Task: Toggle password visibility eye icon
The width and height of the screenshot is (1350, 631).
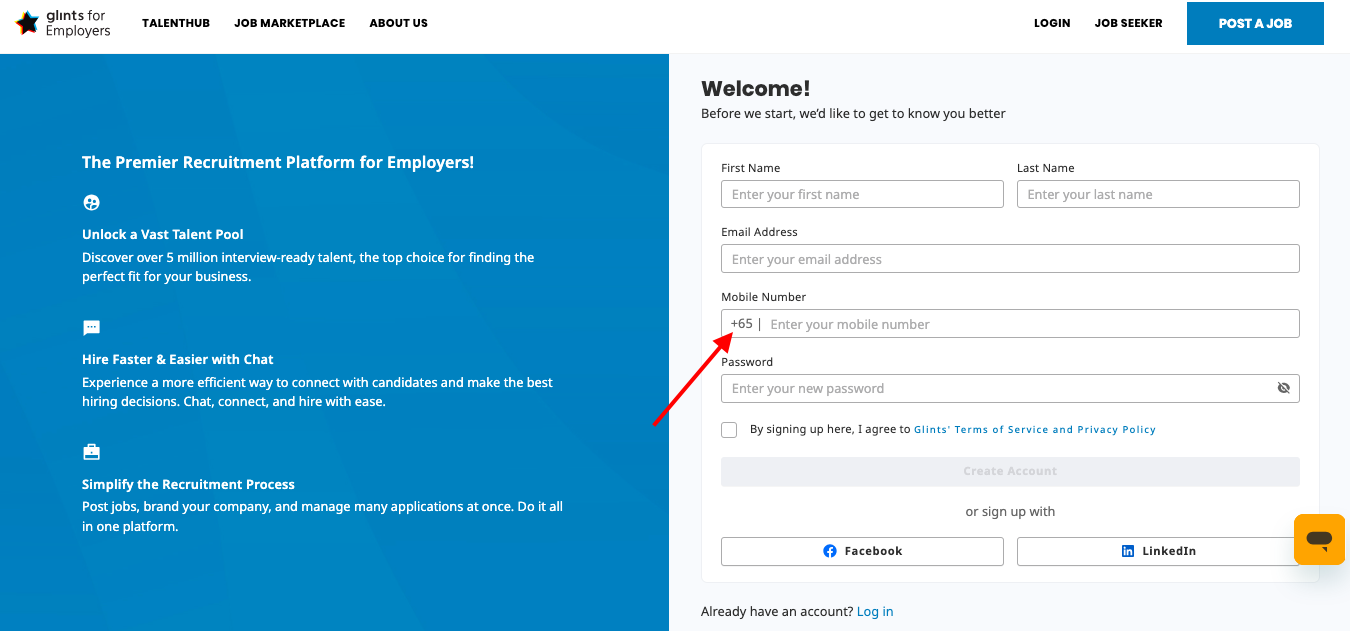Action: (1284, 388)
